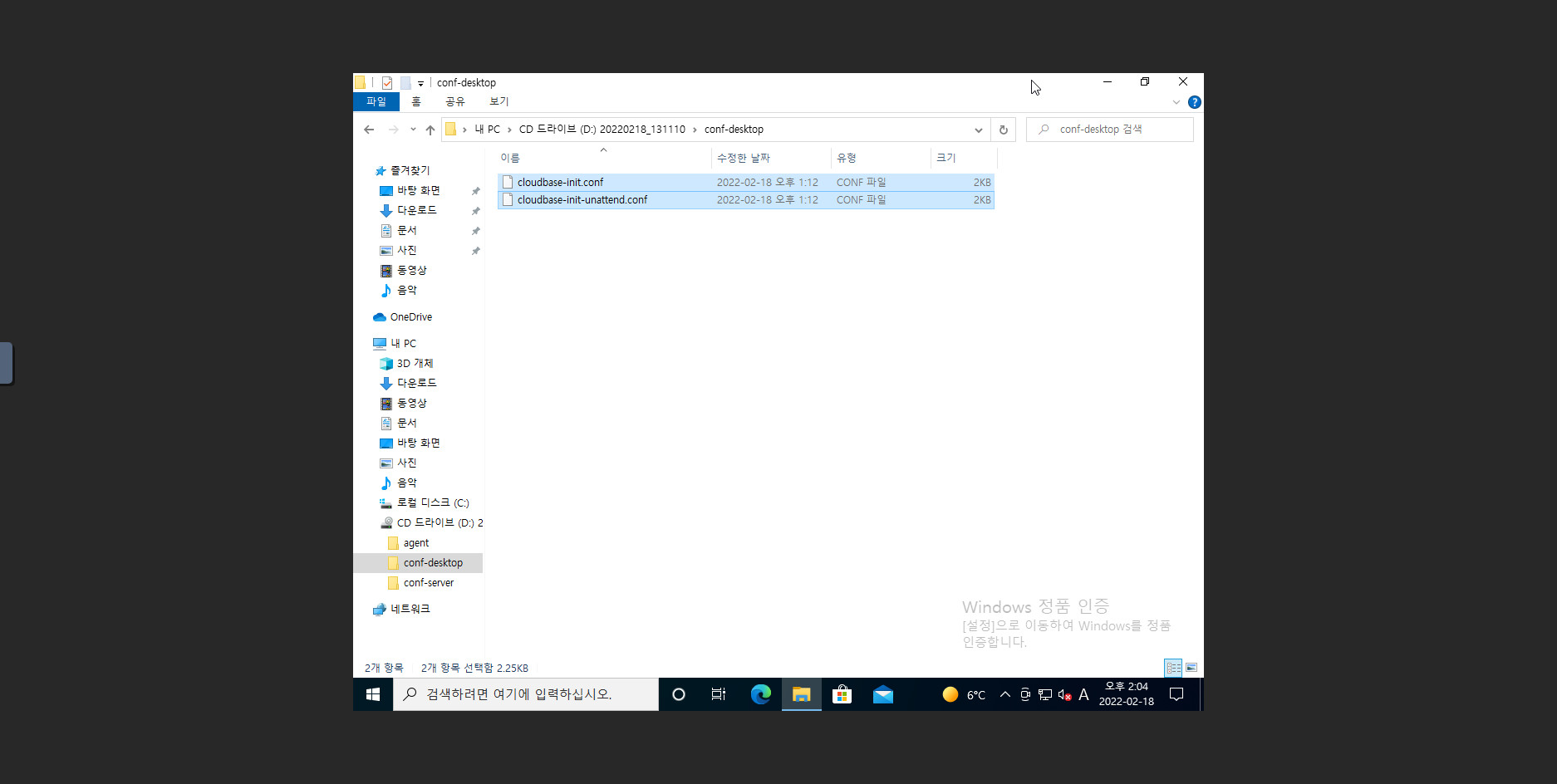Viewport: 1557px width, 784px height.
Task: Open Customize Quick Access Toolbar dropdown
Action: (x=420, y=83)
